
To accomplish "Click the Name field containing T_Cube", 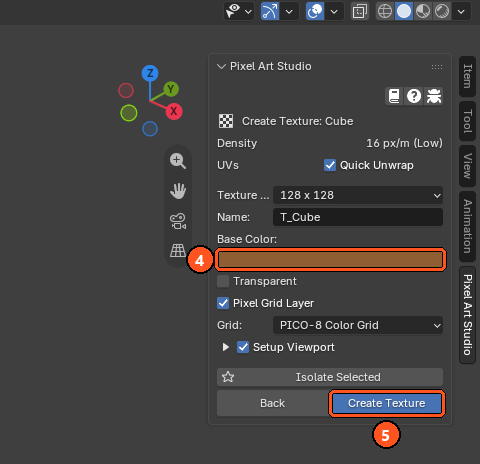I will 358,217.
